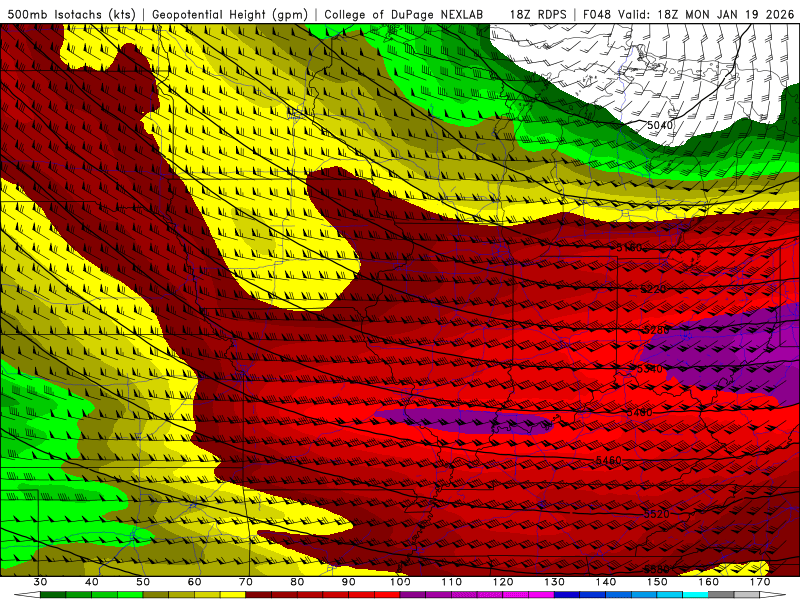This screenshot has height=600, width=800.
Task: Click the 160 kt value on color scale
Action: (709, 582)
